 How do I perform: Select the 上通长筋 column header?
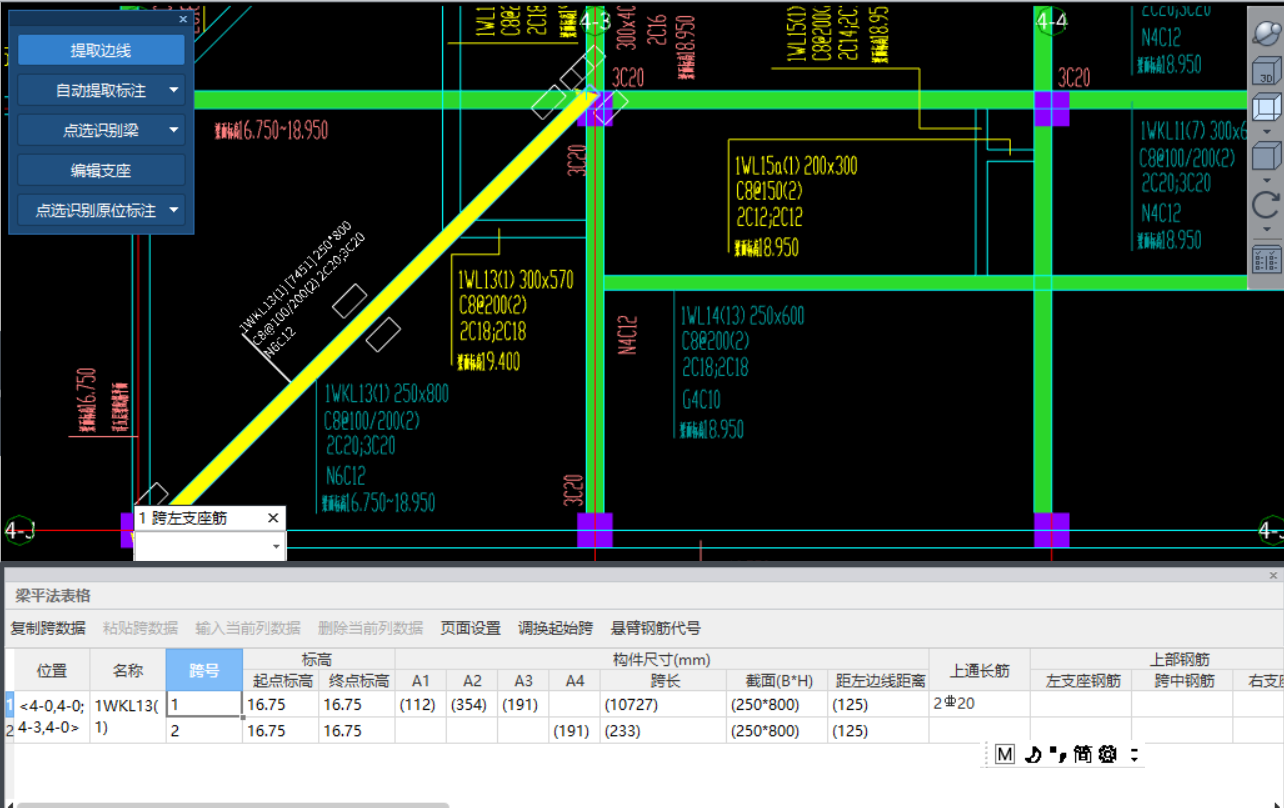pyautogui.click(x=980, y=670)
